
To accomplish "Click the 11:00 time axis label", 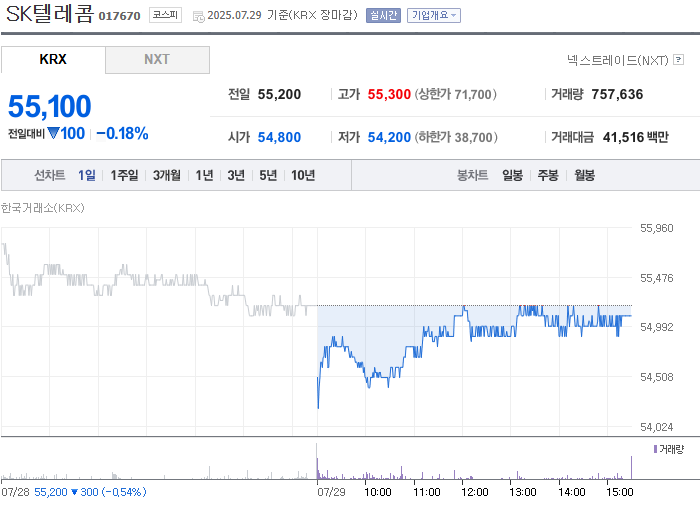I will pos(427,492).
